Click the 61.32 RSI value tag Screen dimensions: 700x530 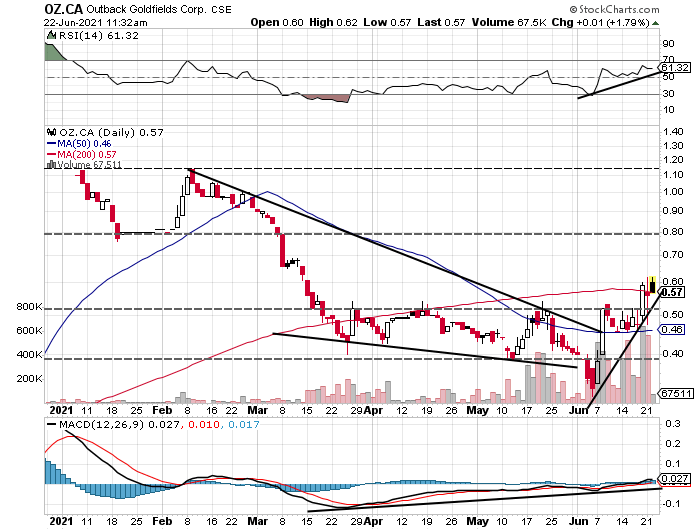pyautogui.click(x=675, y=67)
